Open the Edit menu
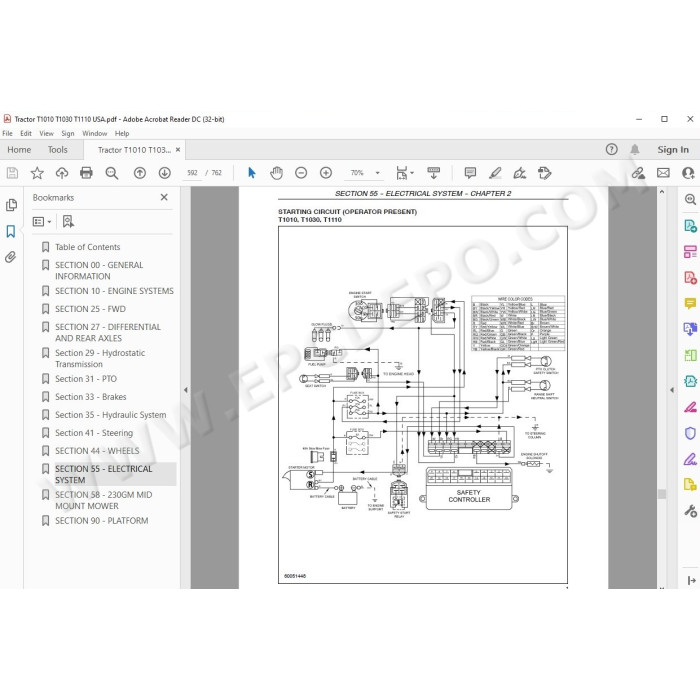Viewport: 700px width, 700px height. [26, 133]
